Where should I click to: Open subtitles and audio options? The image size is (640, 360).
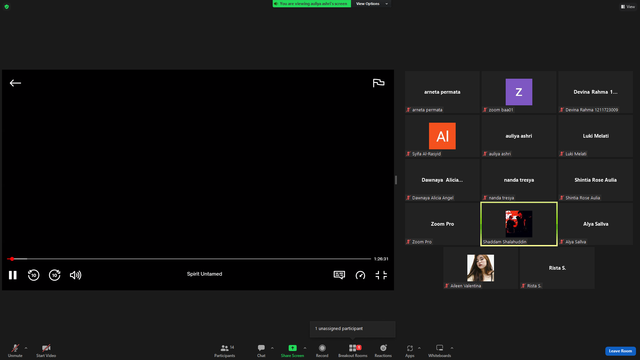[x=339, y=275]
